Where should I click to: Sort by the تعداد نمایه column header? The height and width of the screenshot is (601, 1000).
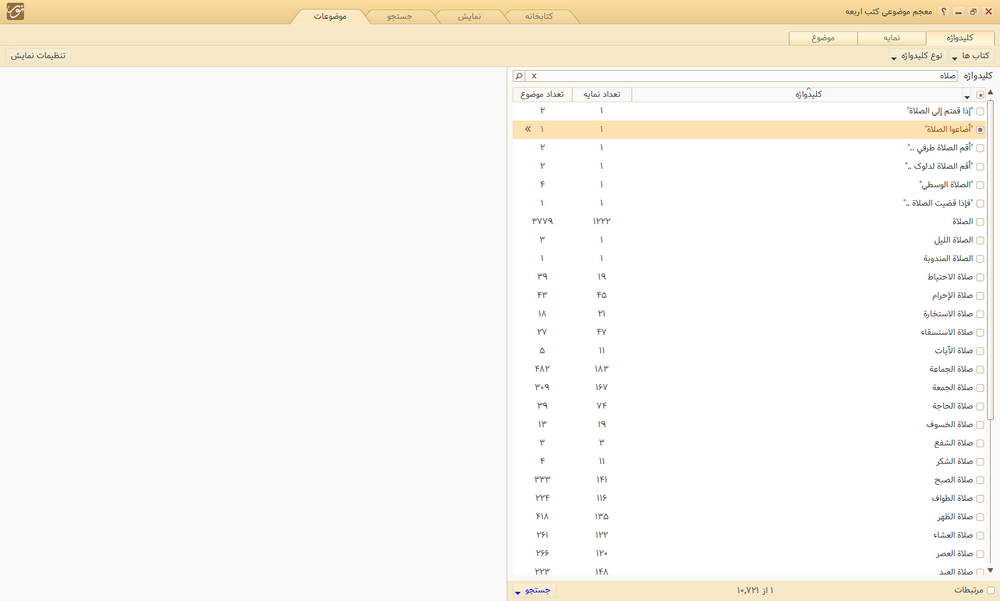click(x=601, y=94)
